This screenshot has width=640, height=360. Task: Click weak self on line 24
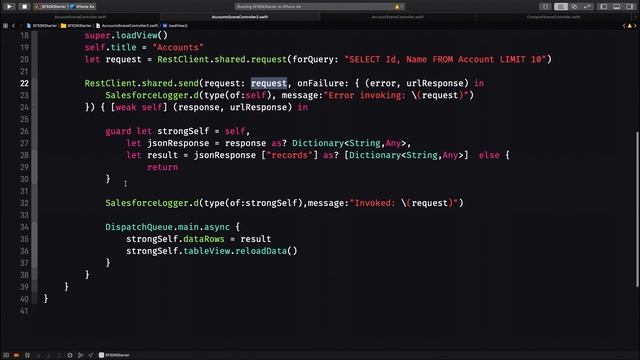(139, 107)
